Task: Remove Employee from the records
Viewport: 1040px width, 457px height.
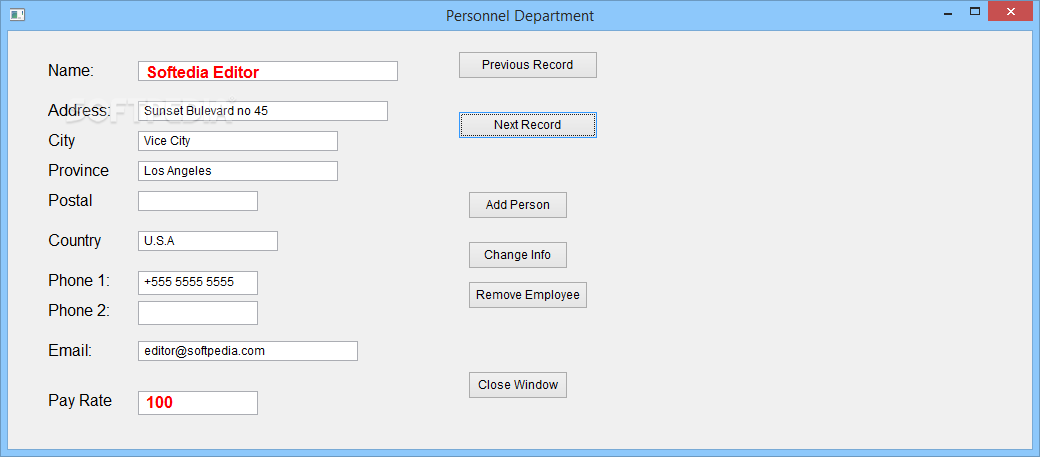Action: coord(527,295)
